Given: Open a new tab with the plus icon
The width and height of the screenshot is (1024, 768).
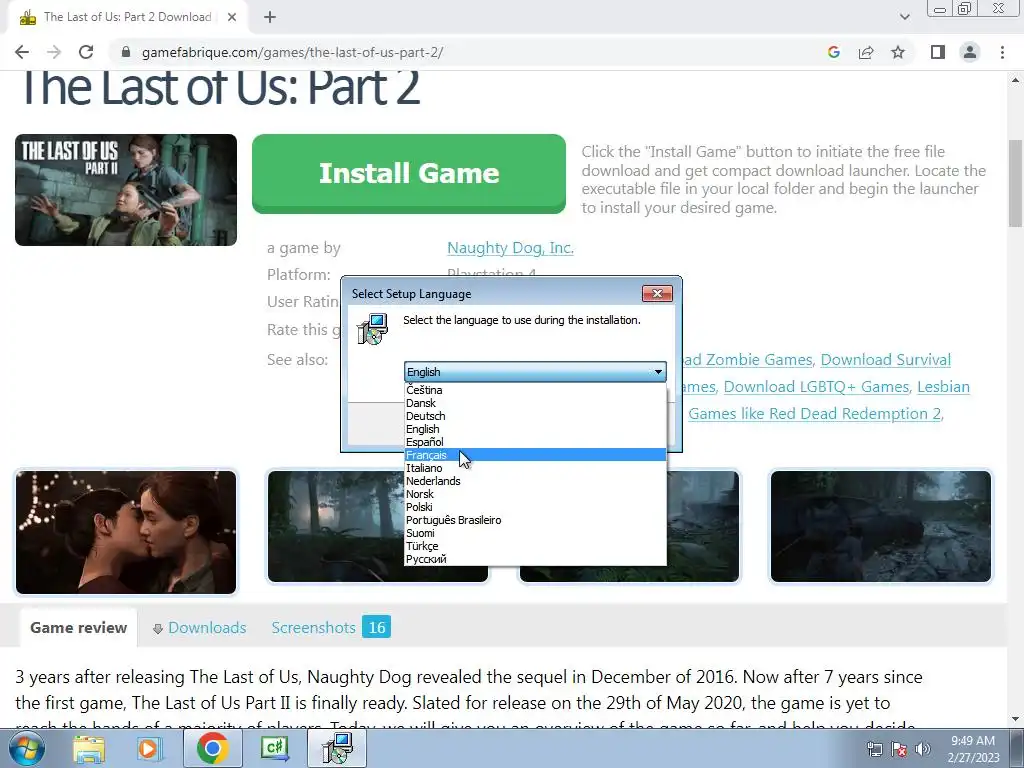Looking at the screenshot, I should (270, 18).
